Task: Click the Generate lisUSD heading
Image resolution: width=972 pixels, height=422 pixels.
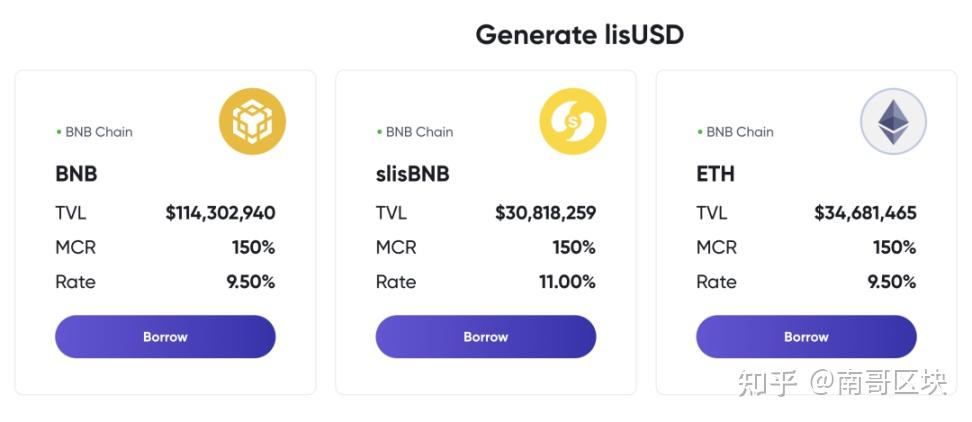Action: [x=580, y=35]
